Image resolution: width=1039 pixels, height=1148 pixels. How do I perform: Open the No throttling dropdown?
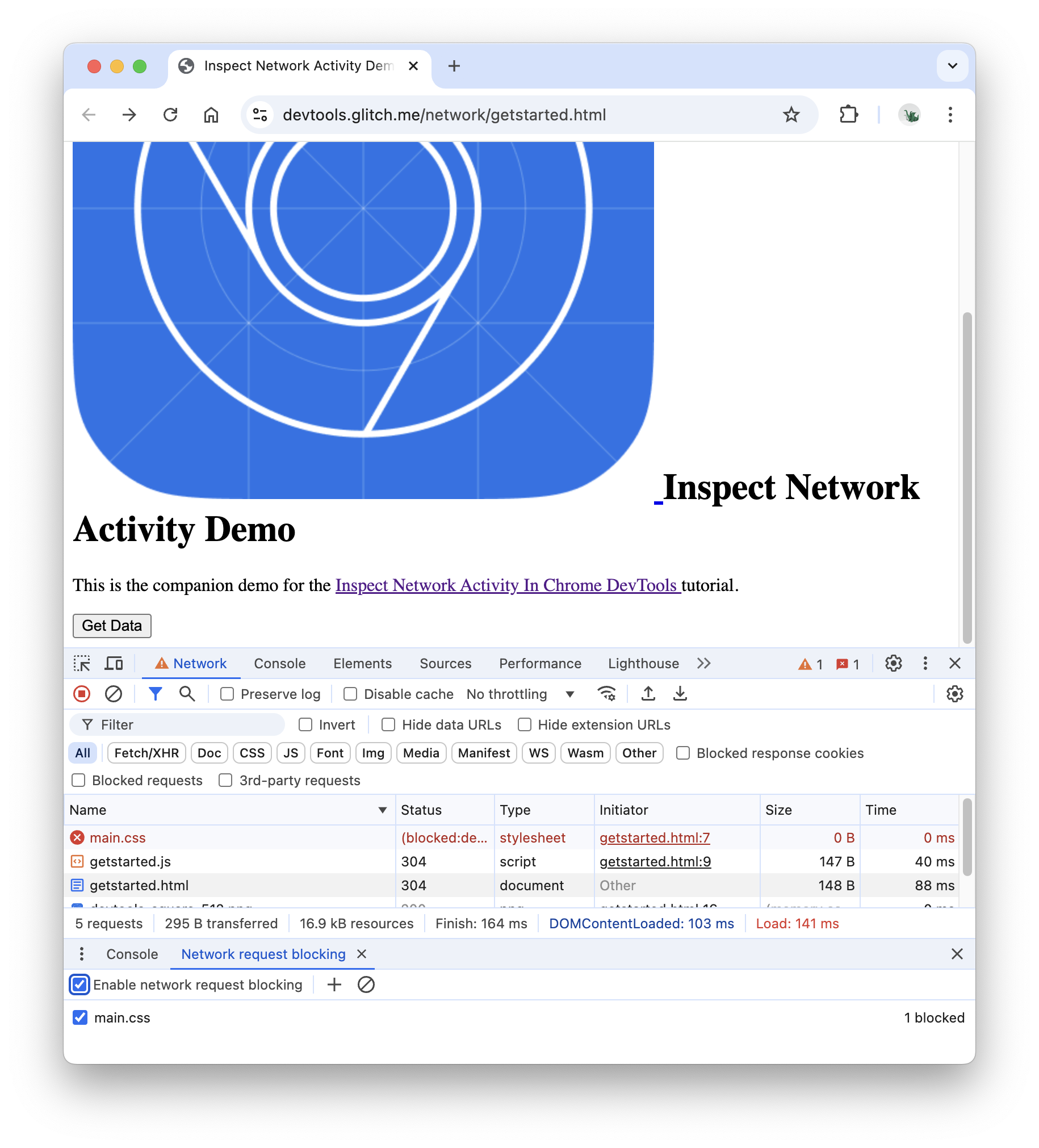click(x=520, y=694)
